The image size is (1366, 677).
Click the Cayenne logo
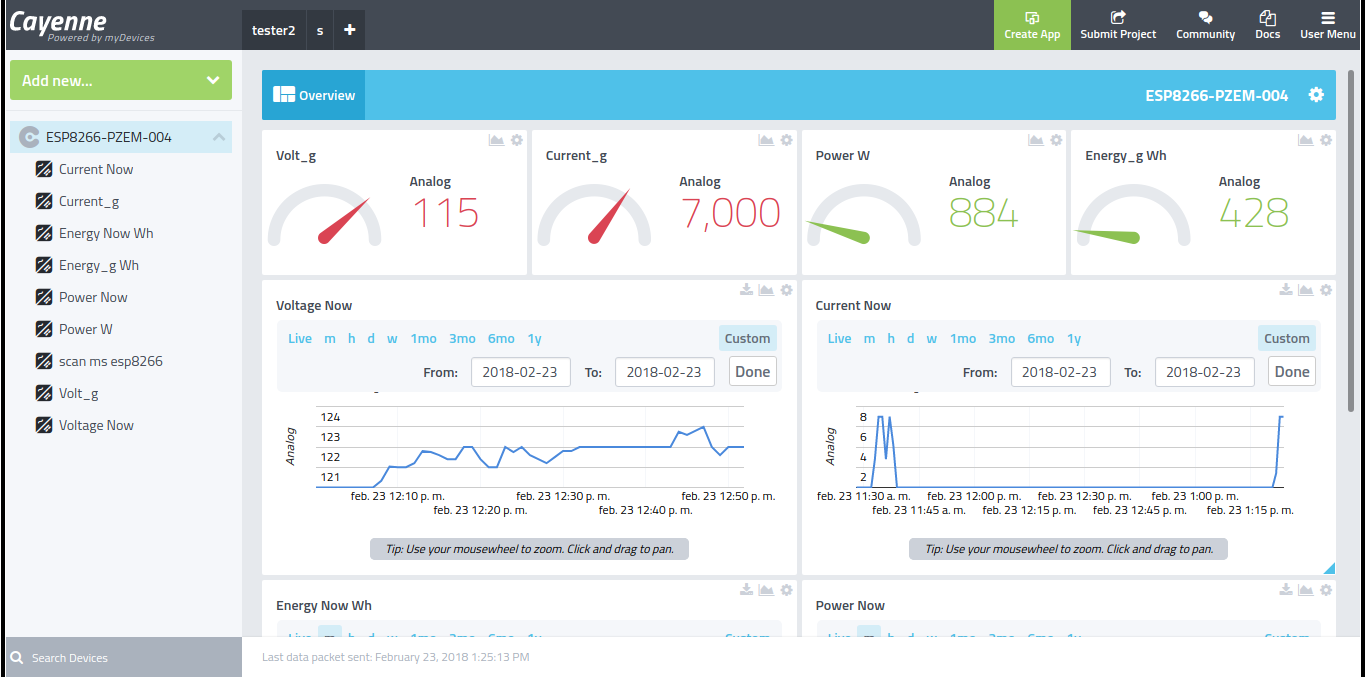(x=82, y=26)
